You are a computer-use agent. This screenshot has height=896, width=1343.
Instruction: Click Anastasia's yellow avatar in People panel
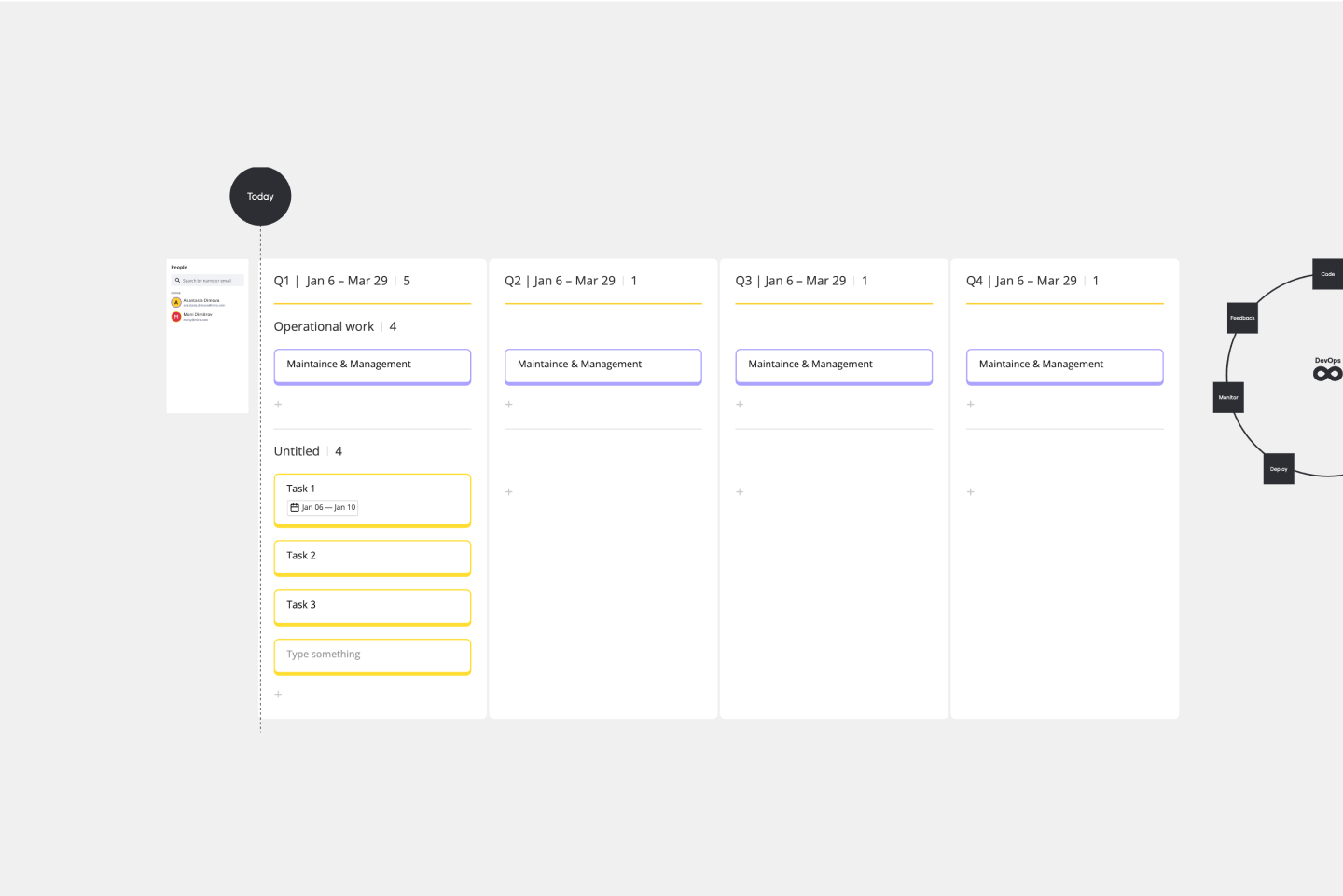tap(175, 302)
